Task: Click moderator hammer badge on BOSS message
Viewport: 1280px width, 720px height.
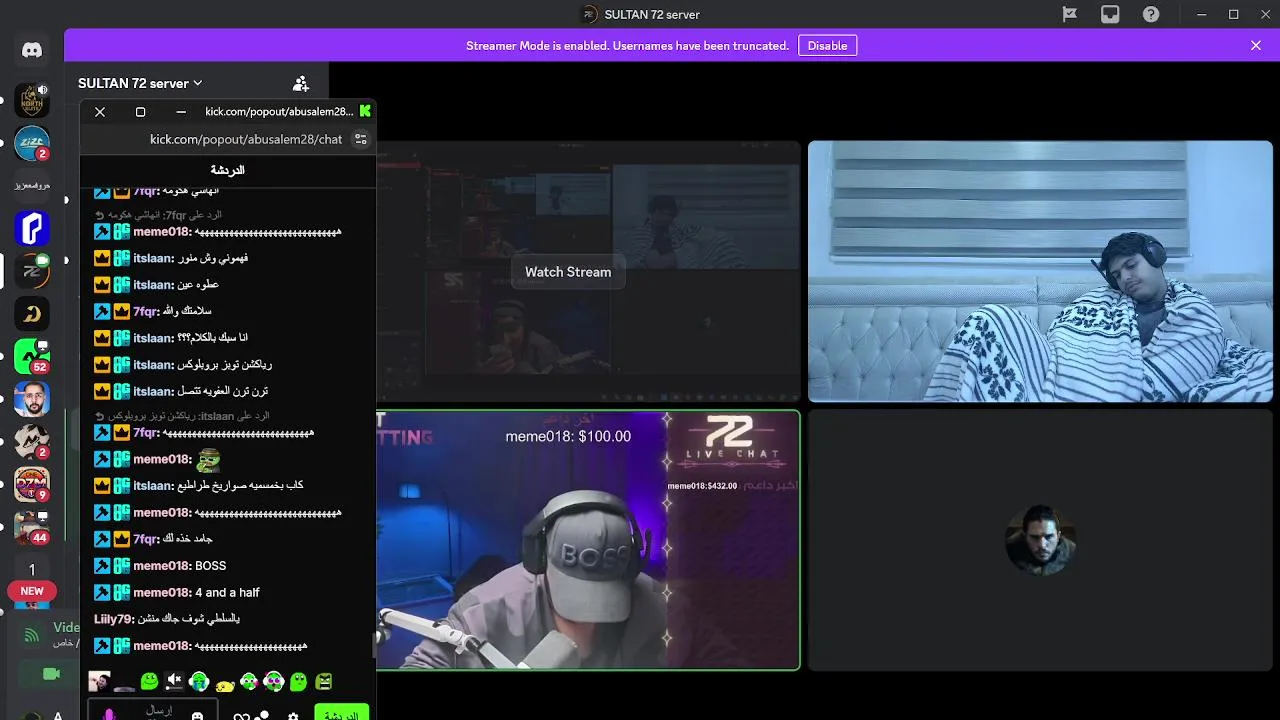Action: 102,566
